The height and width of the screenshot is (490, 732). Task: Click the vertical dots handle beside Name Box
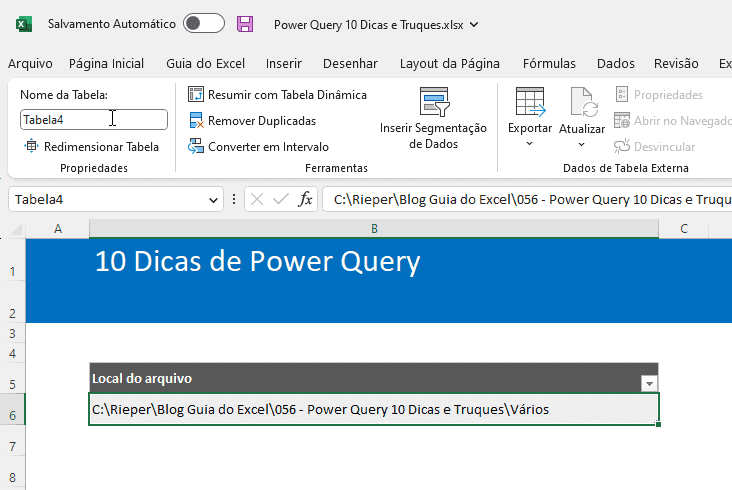pos(234,200)
